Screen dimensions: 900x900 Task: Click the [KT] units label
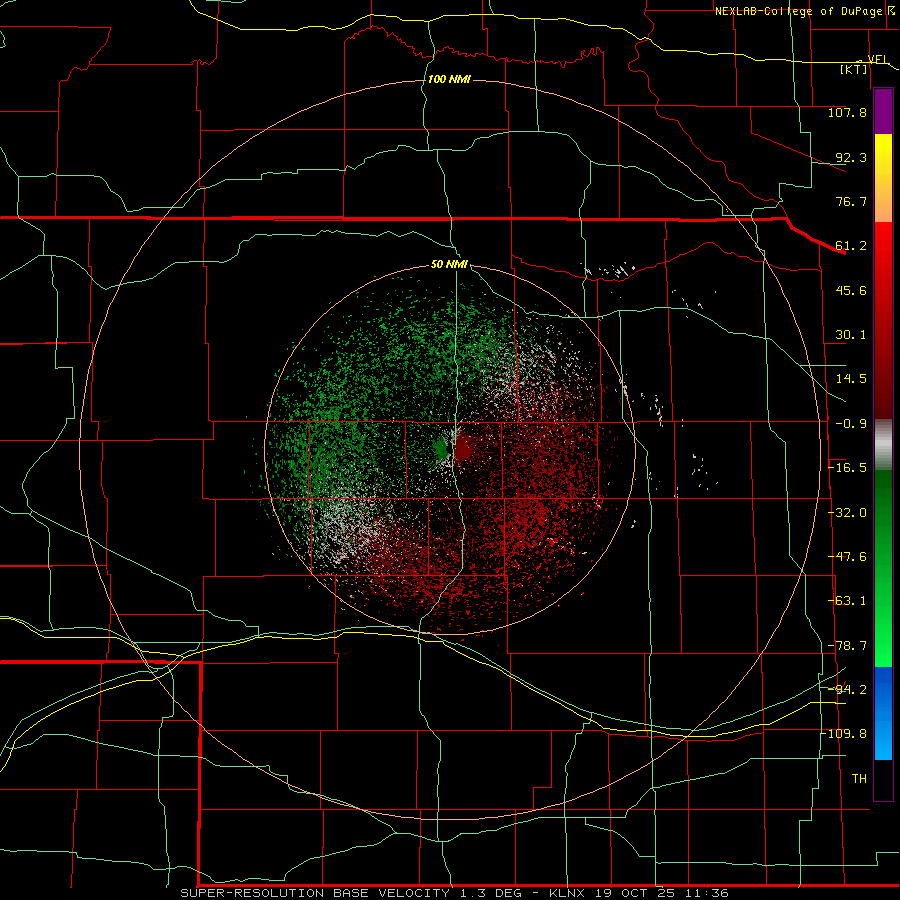pos(854,70)
